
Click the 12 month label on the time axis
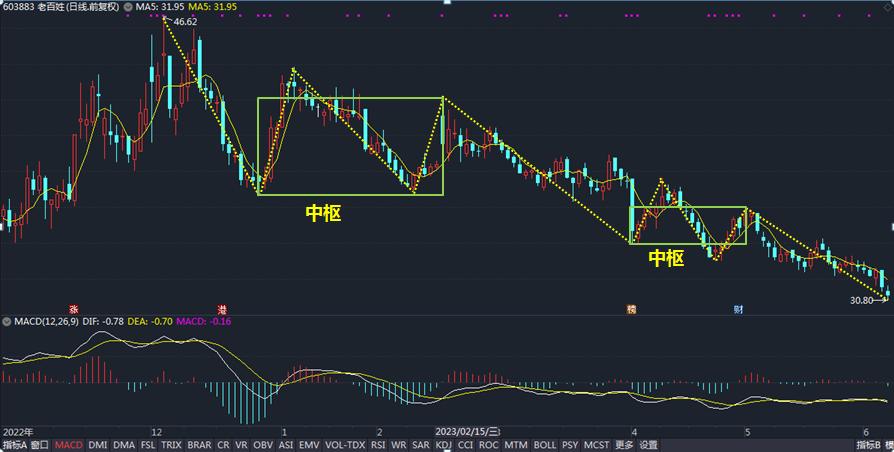tap(157, 431)
